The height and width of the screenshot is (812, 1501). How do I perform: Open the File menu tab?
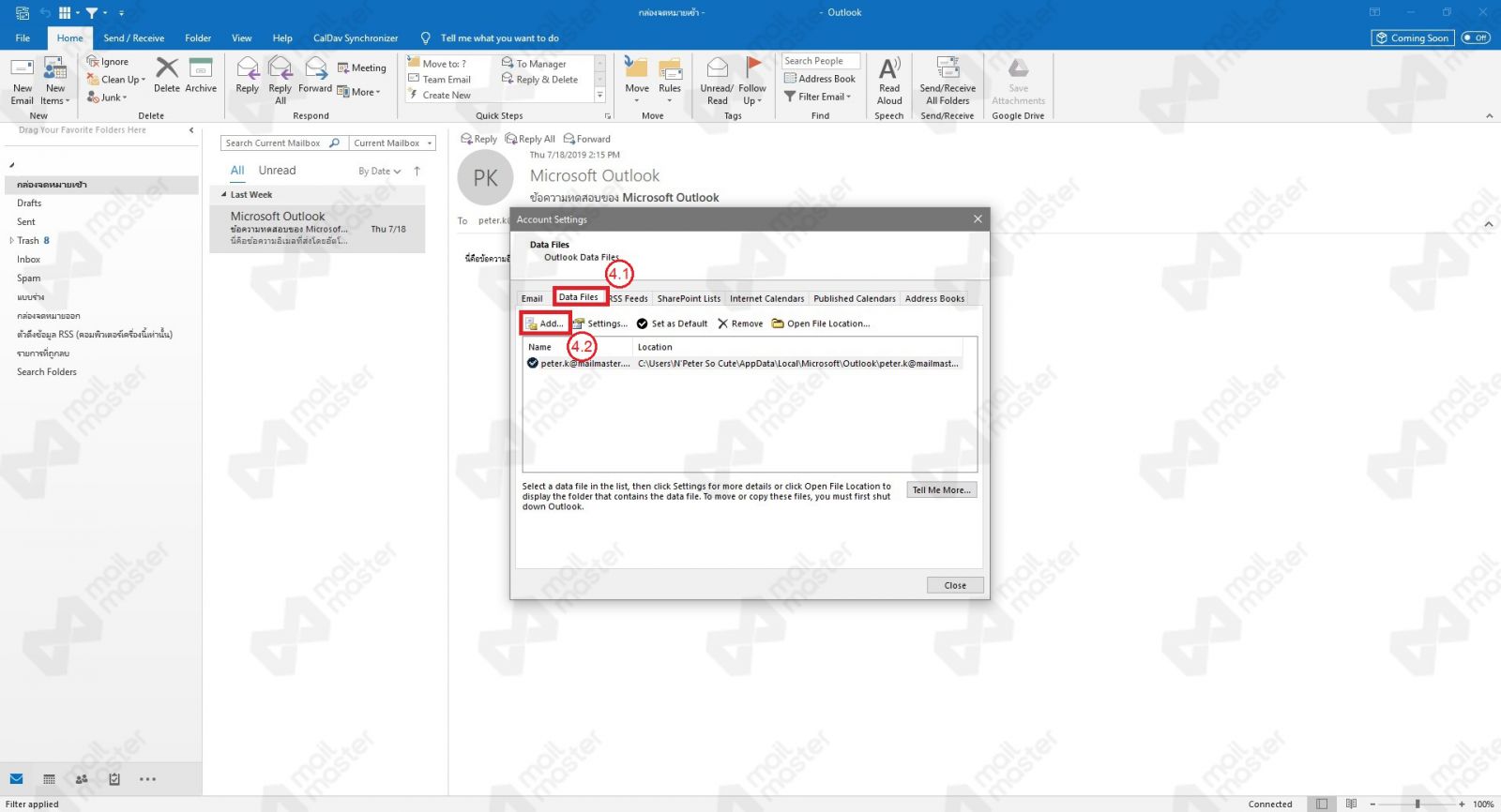tap(23, 38)
